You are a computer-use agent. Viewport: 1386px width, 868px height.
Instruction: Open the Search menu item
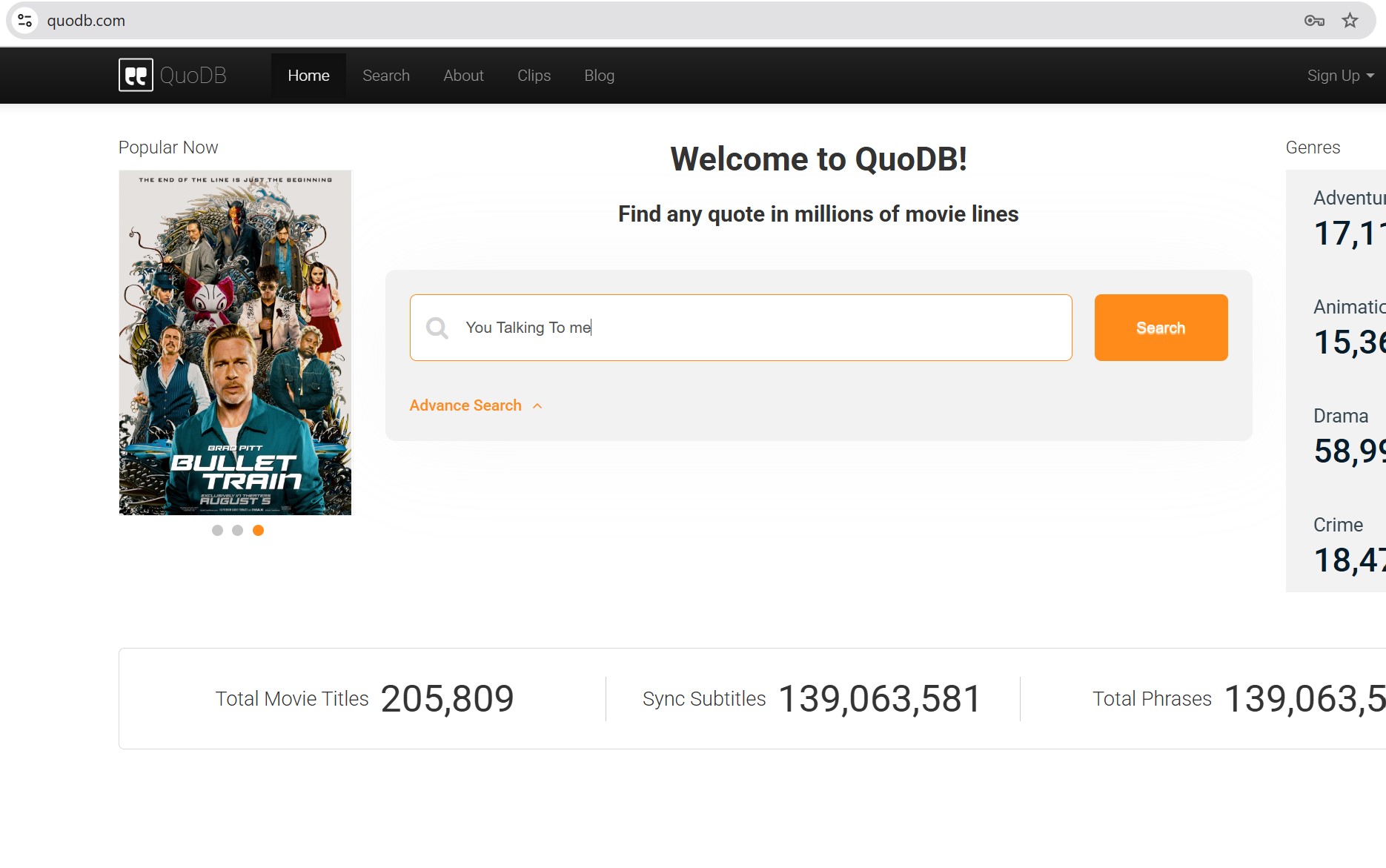click(386, 76)
